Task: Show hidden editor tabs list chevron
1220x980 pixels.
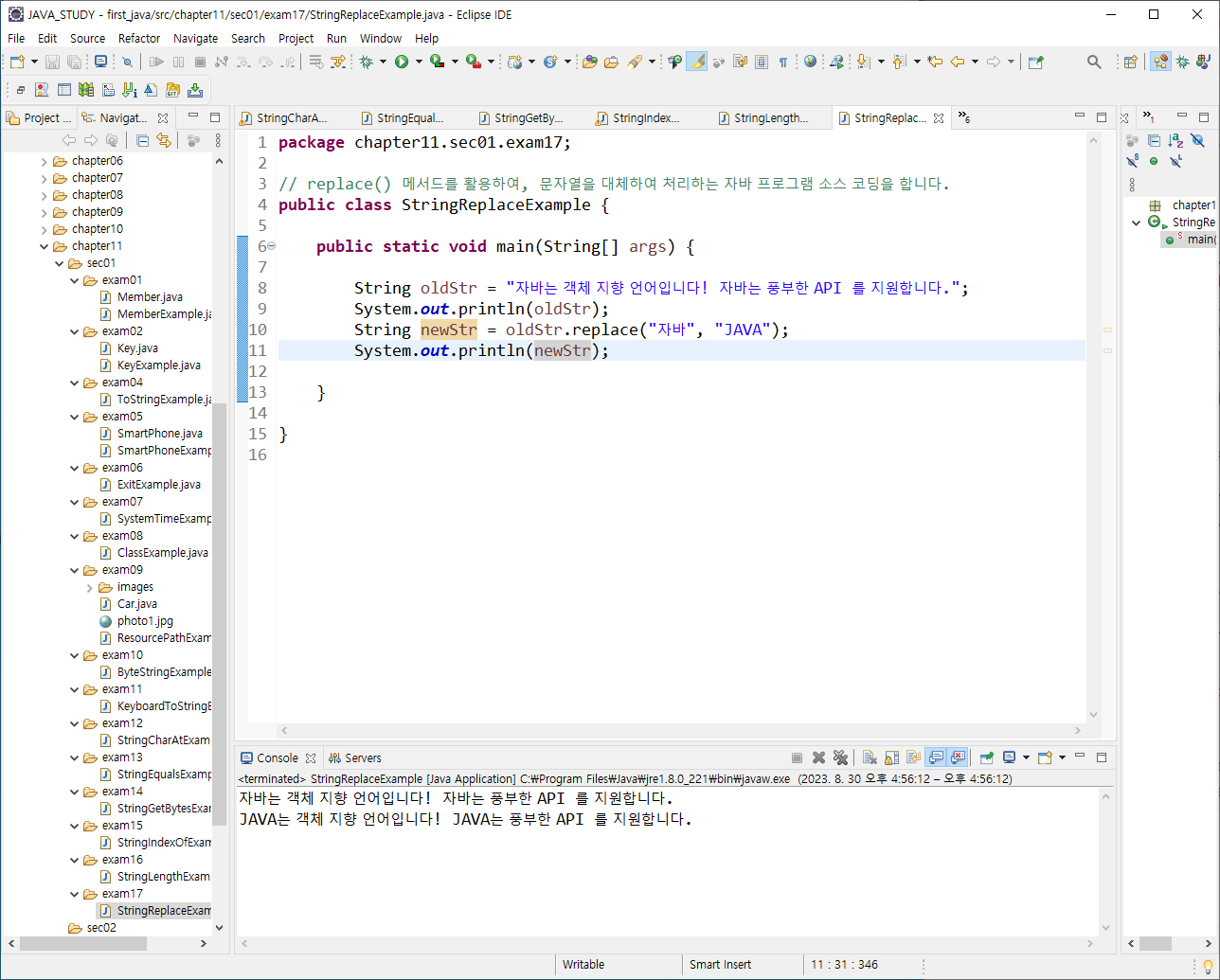Action: (963, 117)
